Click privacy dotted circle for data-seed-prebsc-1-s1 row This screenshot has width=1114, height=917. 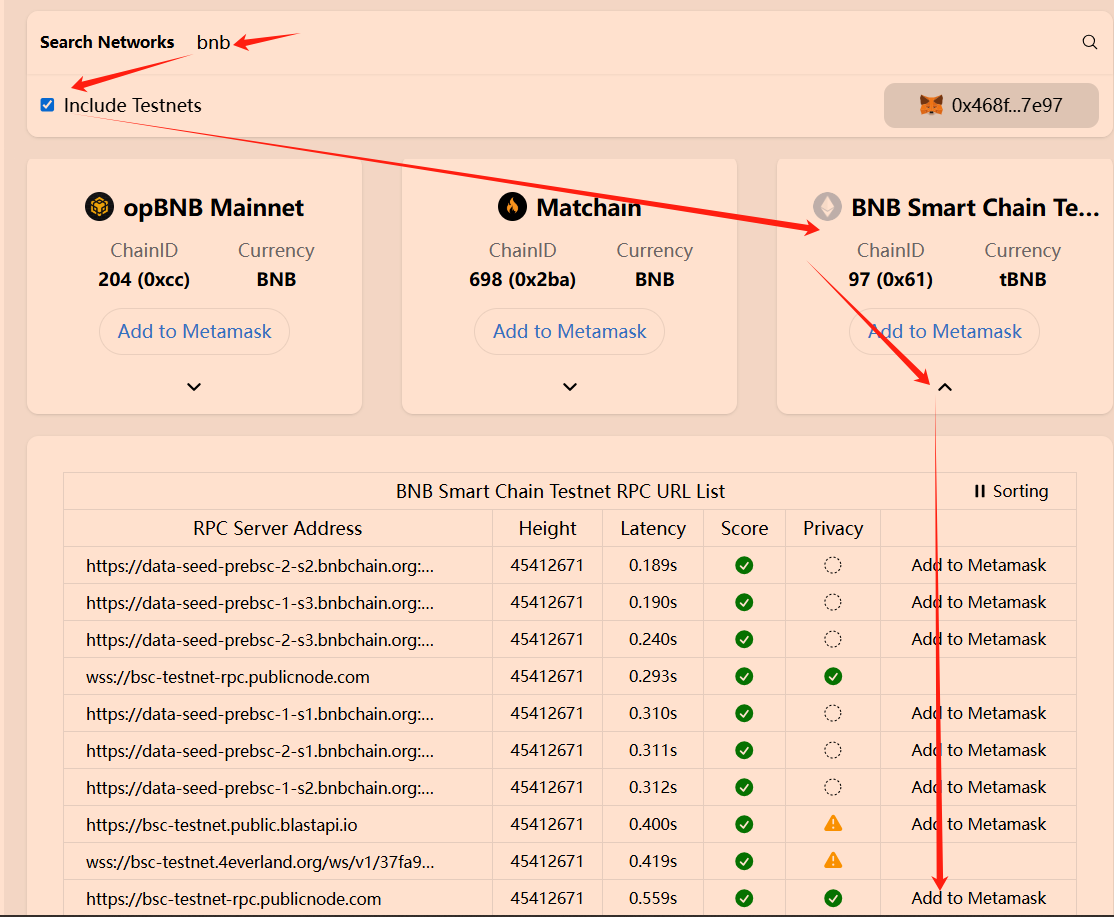pos(833,713)
